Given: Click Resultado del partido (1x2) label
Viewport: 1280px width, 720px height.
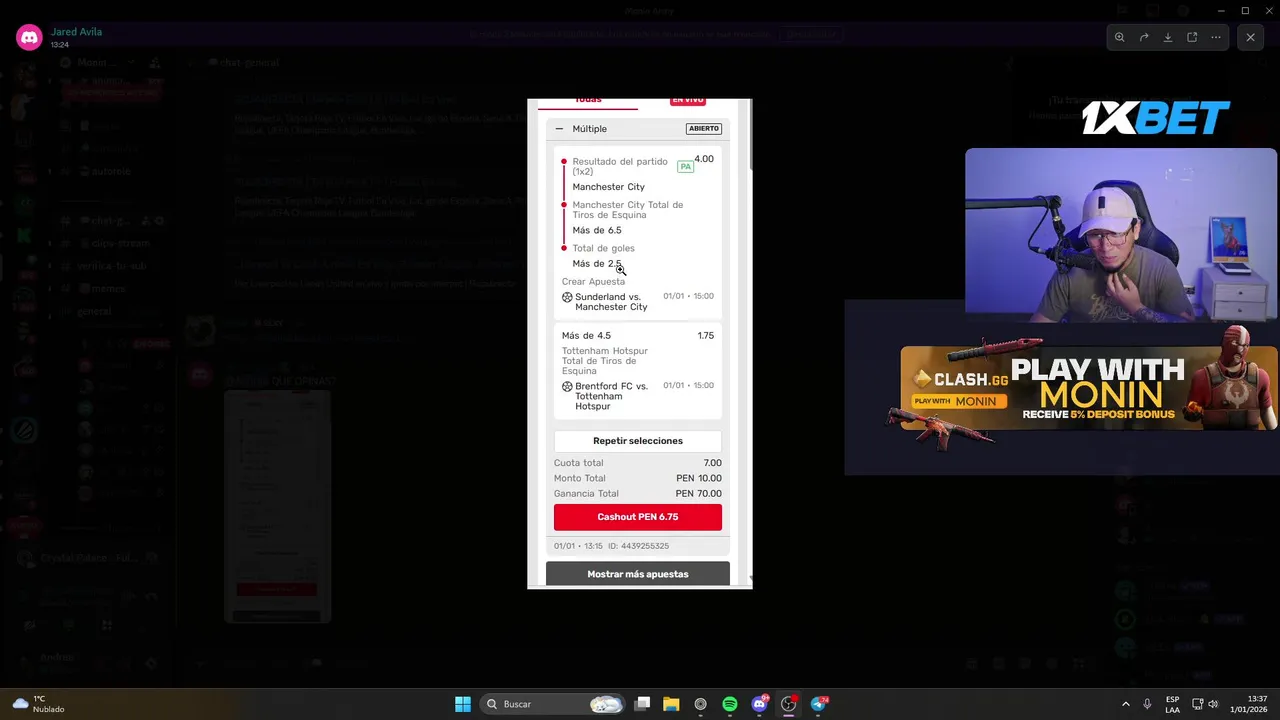Looking at the screenshot, I should pyautogui.click(x=620, y=166).
